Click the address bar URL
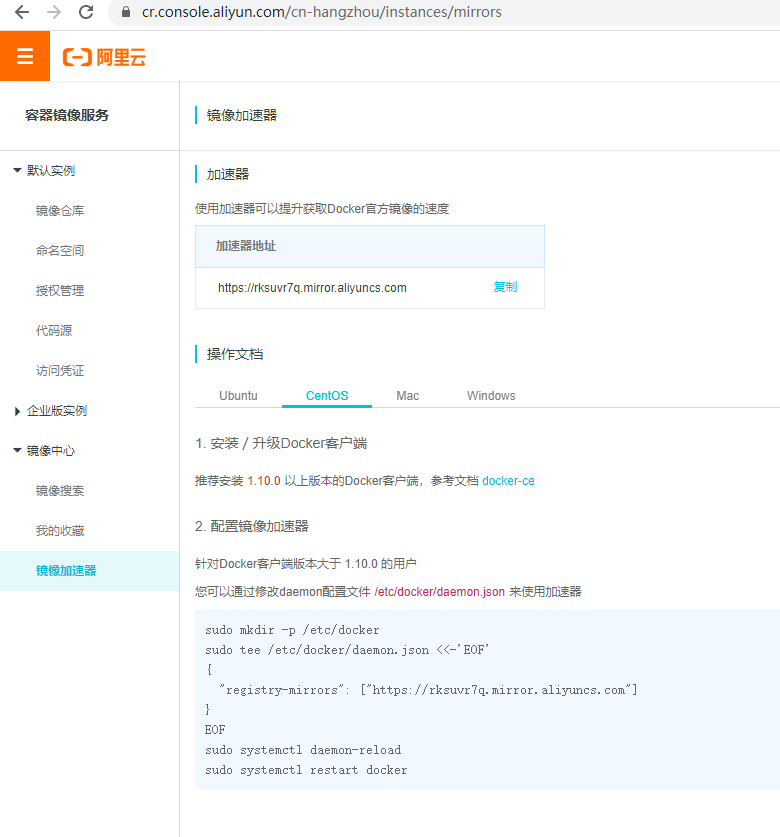The image size is (780, 837). [321, 12]
